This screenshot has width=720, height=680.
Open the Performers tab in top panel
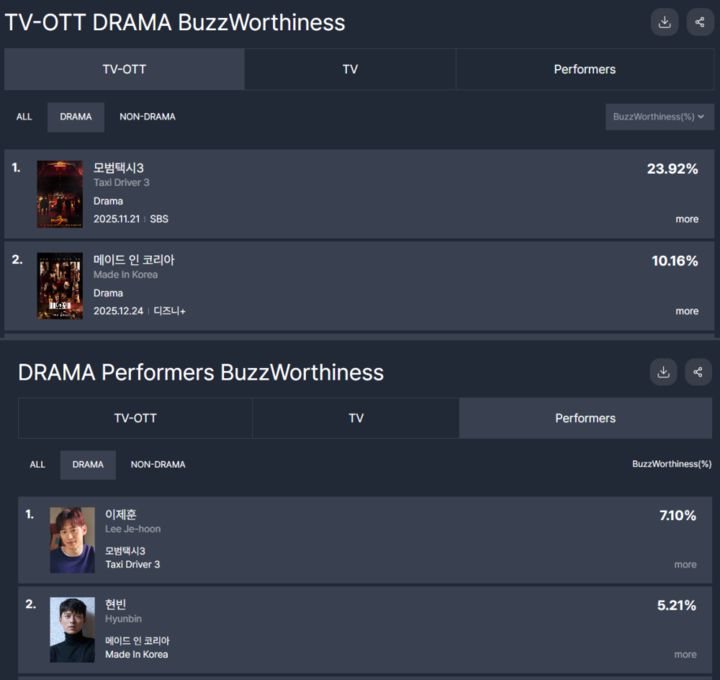584,70
